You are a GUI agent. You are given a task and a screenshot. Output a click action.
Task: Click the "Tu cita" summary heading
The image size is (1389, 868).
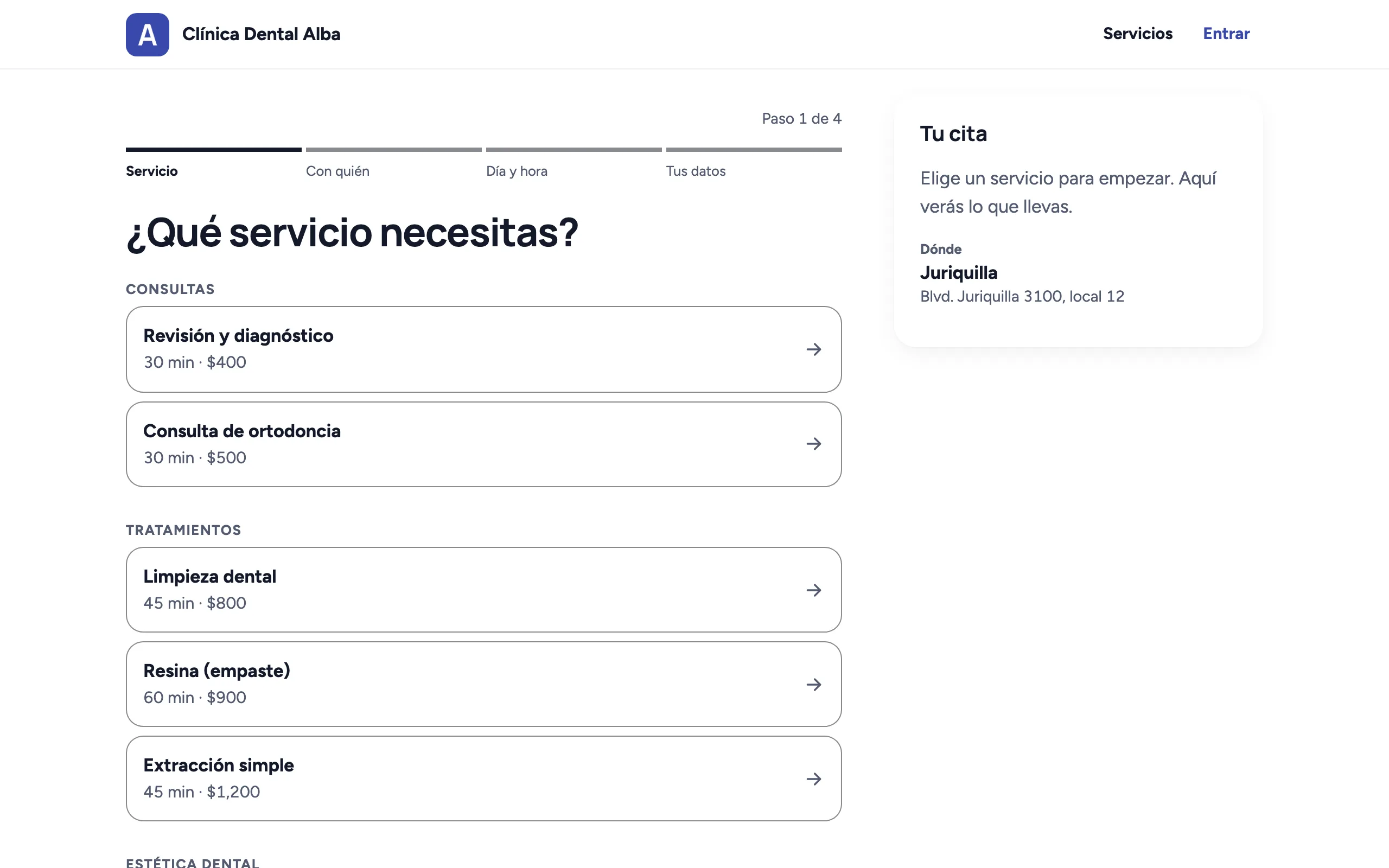tap(953, 134)
